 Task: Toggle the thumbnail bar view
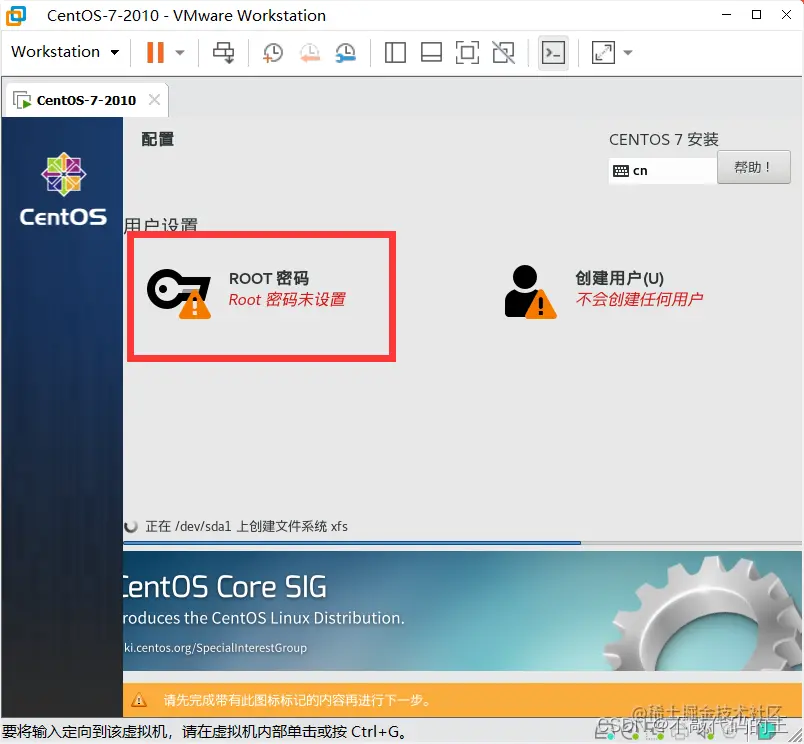tap(431, 52)
